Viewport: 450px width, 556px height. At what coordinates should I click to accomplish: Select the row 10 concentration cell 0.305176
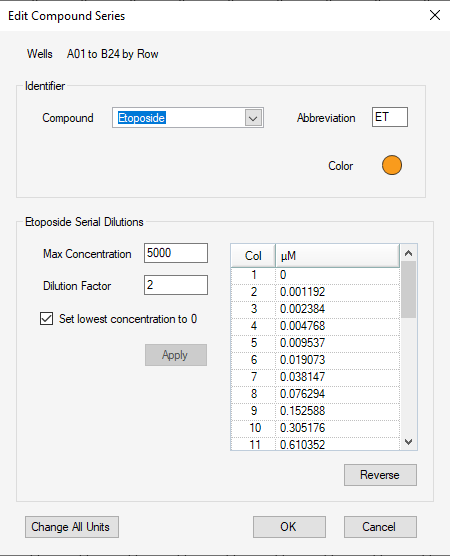pos(337,428)
